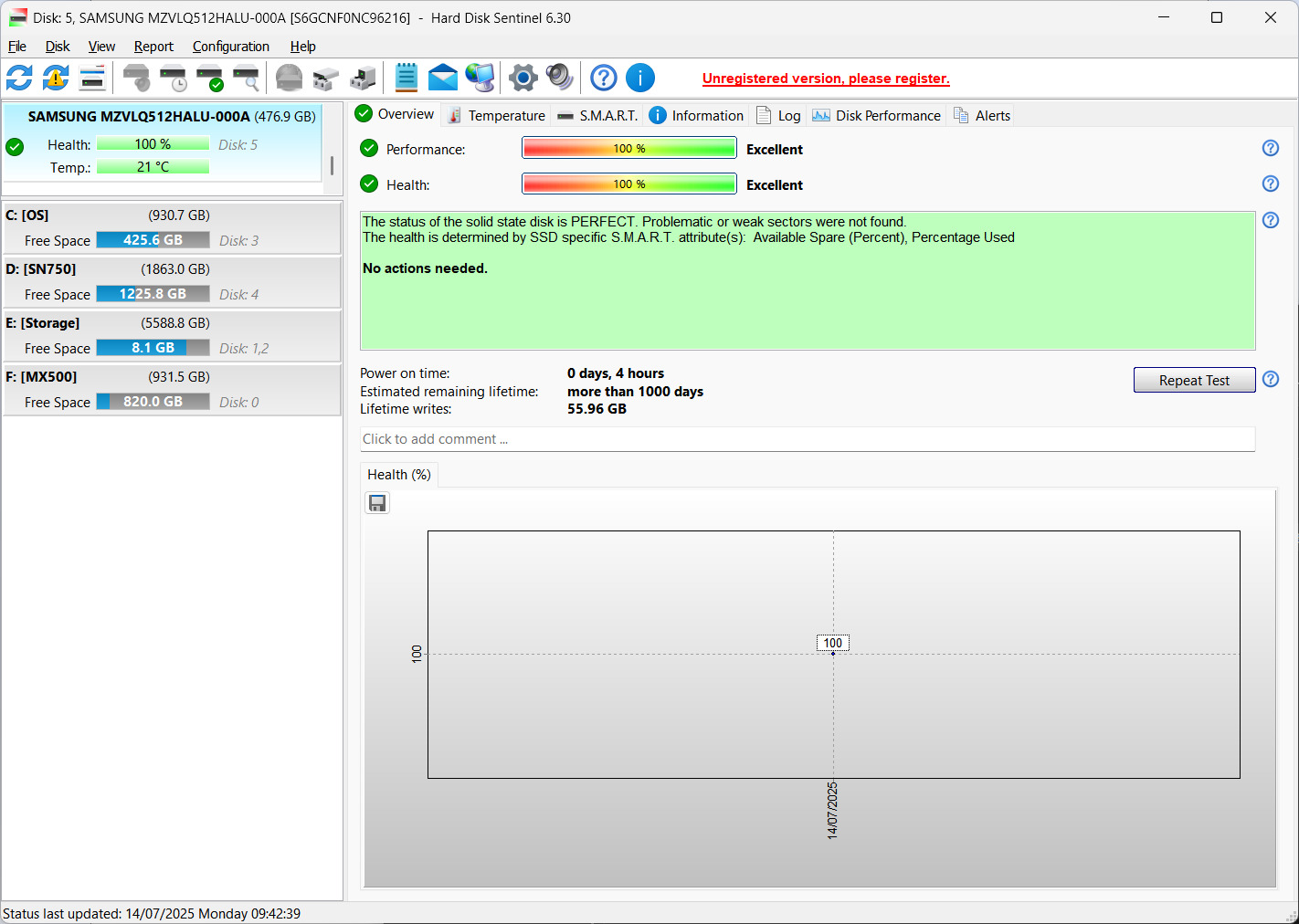Open the gear configuration toolbar icon
1299x924 pixels.
click(523, 79)
